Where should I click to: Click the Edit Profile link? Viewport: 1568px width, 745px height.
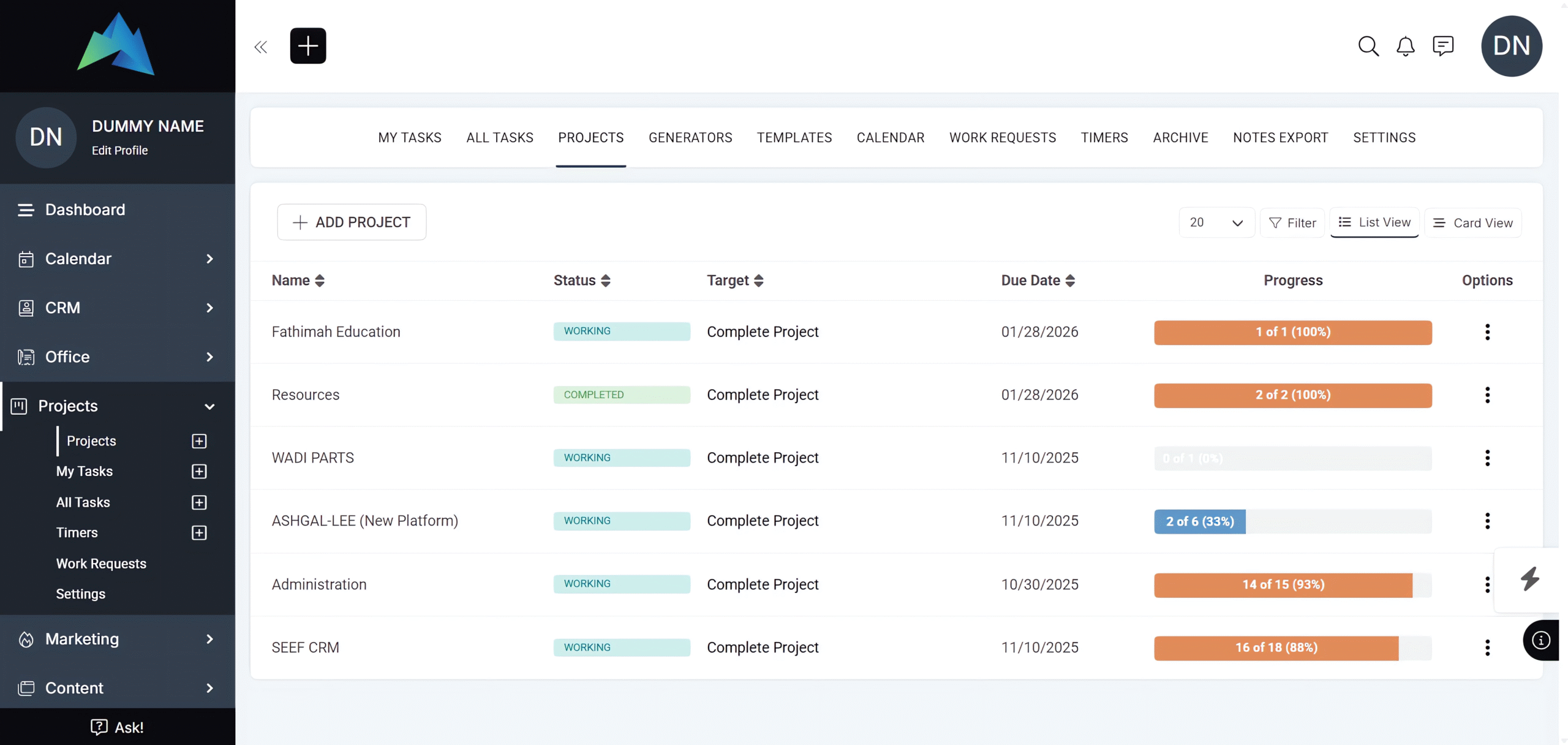pyautogui.click(x=119, y=151)
